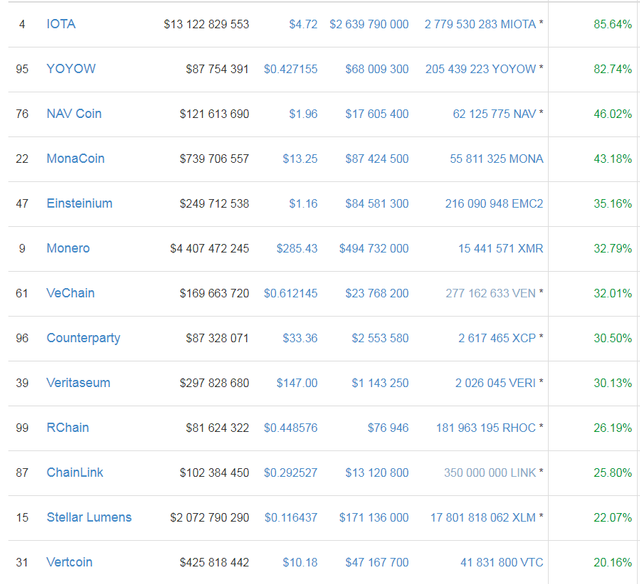Image resolution: width=640 pixels, height=584 pixels.
Task: Click supply 2 617 465 XCP
Action: pyautogui.click(x=497, y=338)
